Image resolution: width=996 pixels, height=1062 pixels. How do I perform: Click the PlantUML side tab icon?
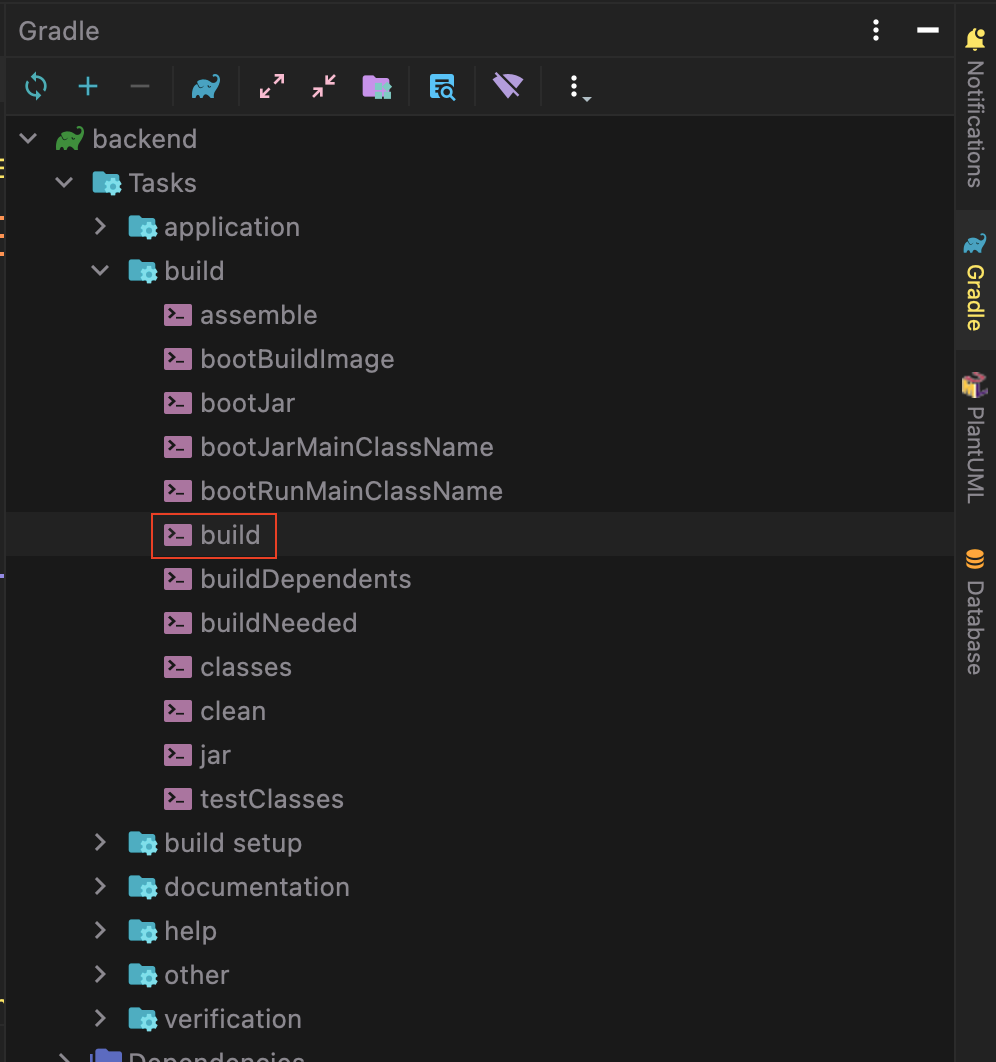point(974,385)
